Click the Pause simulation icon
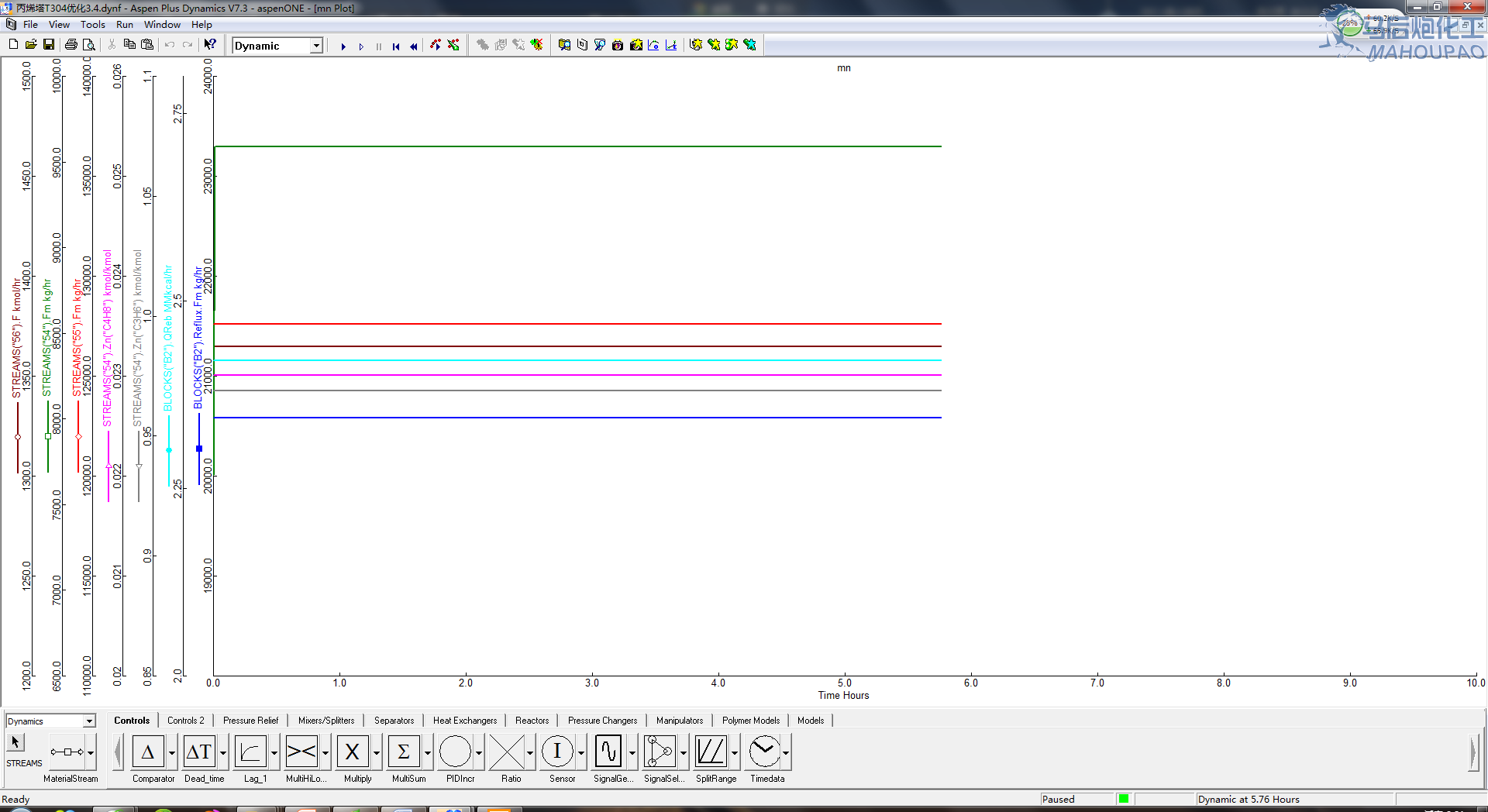This screenshot has width=1488, height=812. pos(379,46)
